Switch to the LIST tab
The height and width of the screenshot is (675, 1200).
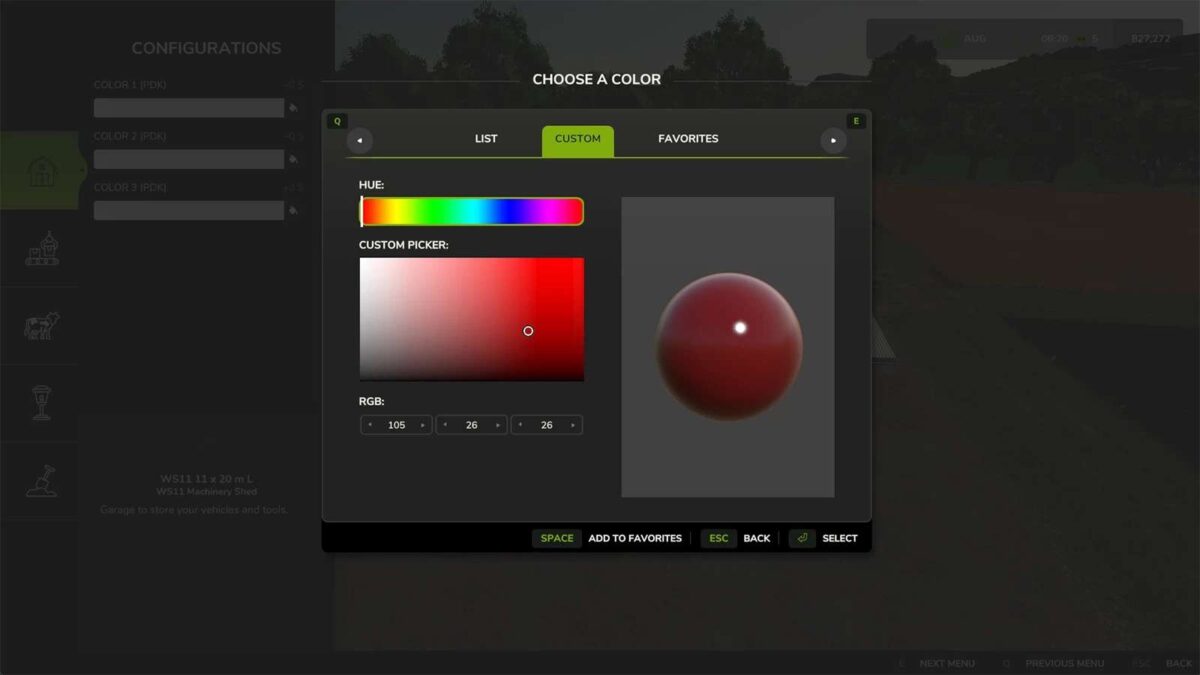pyautogui.click(x=486, y=139)
